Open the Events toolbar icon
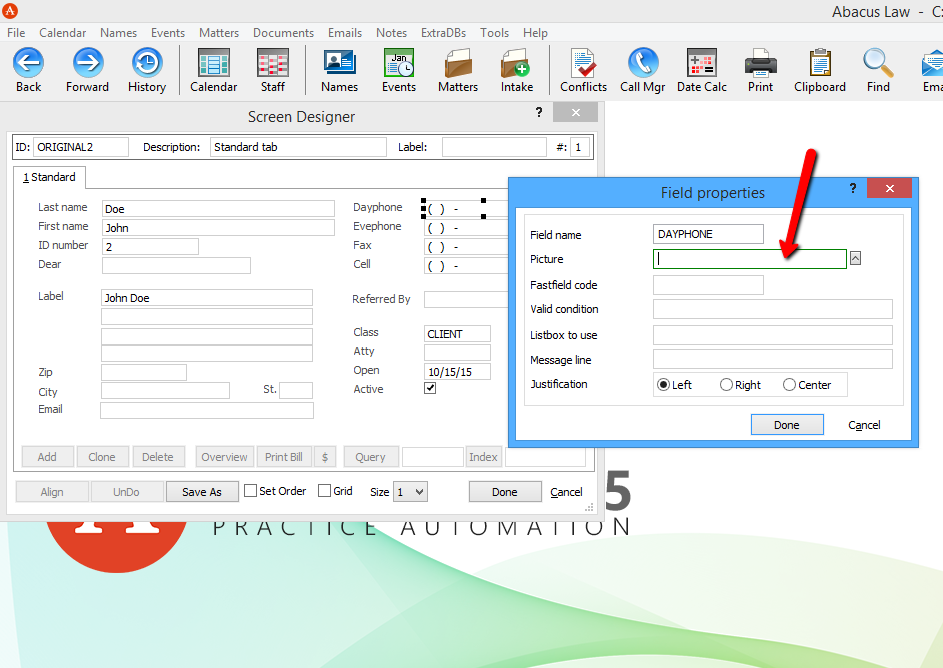The image size is (943, 668). click(x=399, y=63)
